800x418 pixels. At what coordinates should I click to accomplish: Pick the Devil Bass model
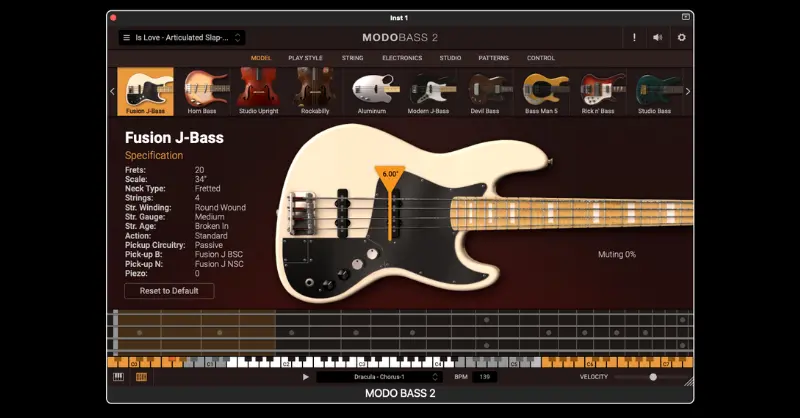(x=485, y=91)
